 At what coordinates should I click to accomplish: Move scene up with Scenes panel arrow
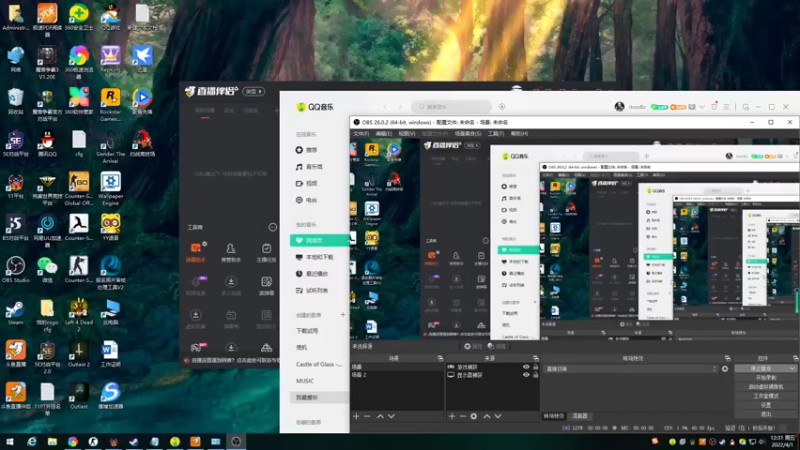(x=380, y=416)
